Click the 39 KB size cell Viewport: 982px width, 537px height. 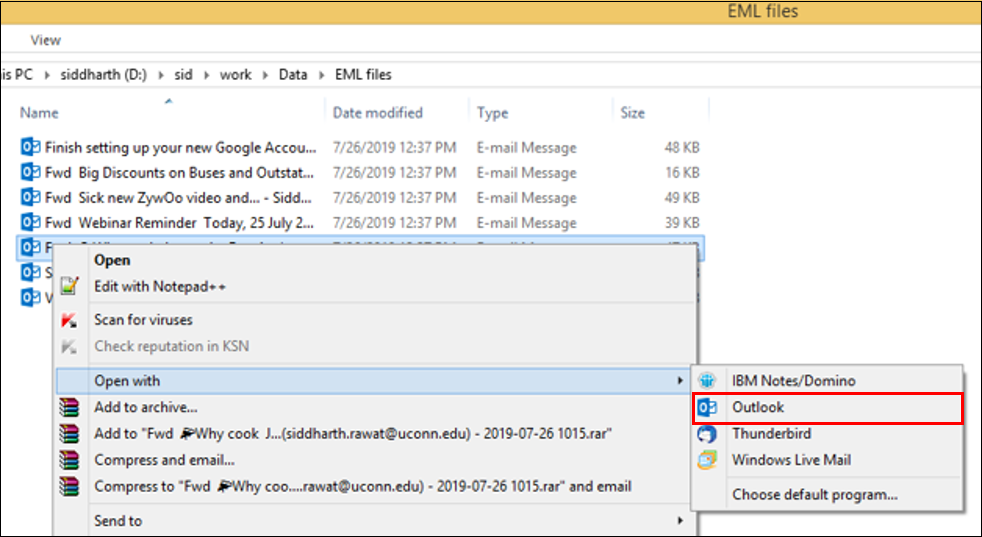tap(682, 223)
